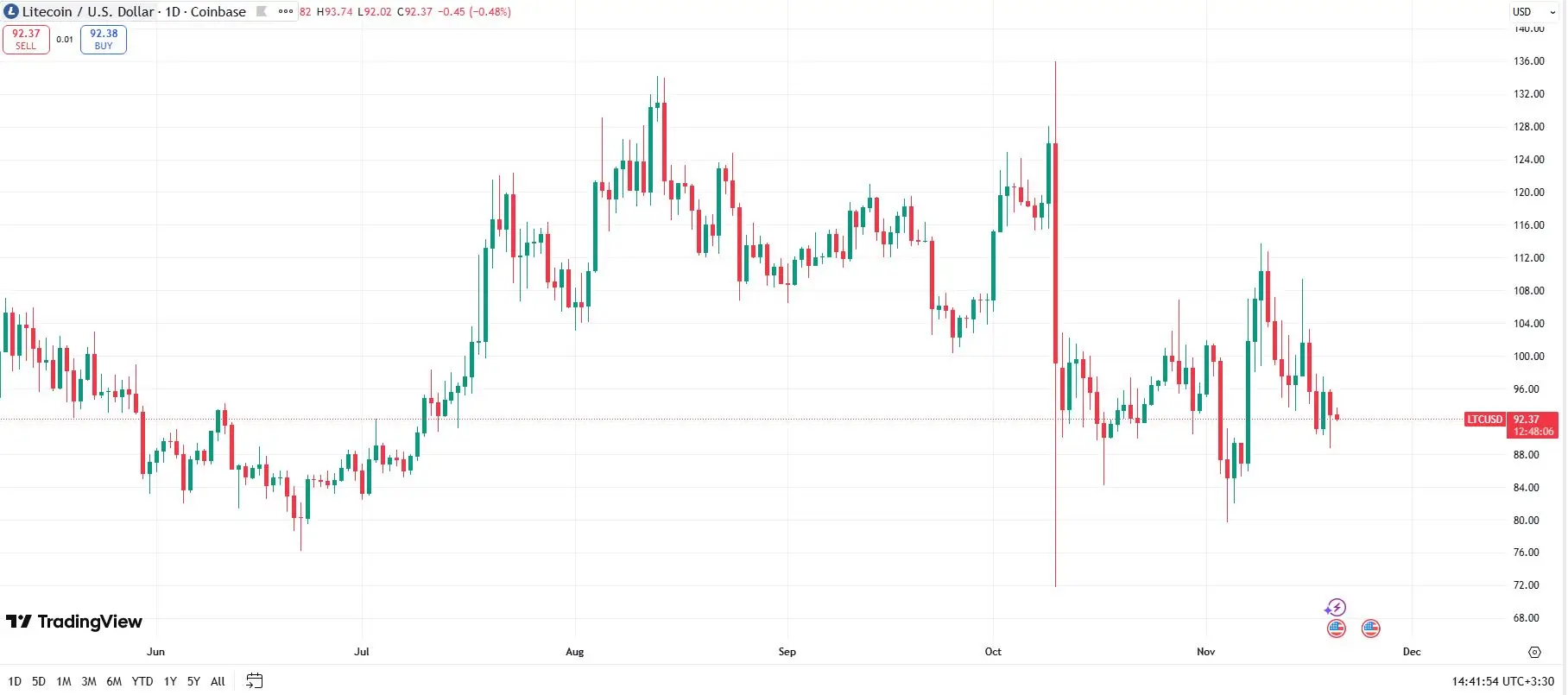This screenshot has height=695, width=1568.
Task: Open the go-to-date calendar icon
Action: pyautogui.click(x=254, y=681)
